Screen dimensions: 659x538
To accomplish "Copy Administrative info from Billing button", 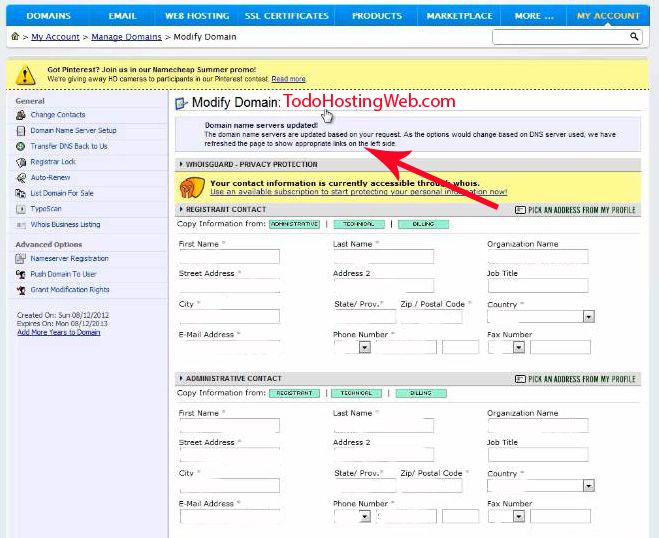I will tap(421, 393).
